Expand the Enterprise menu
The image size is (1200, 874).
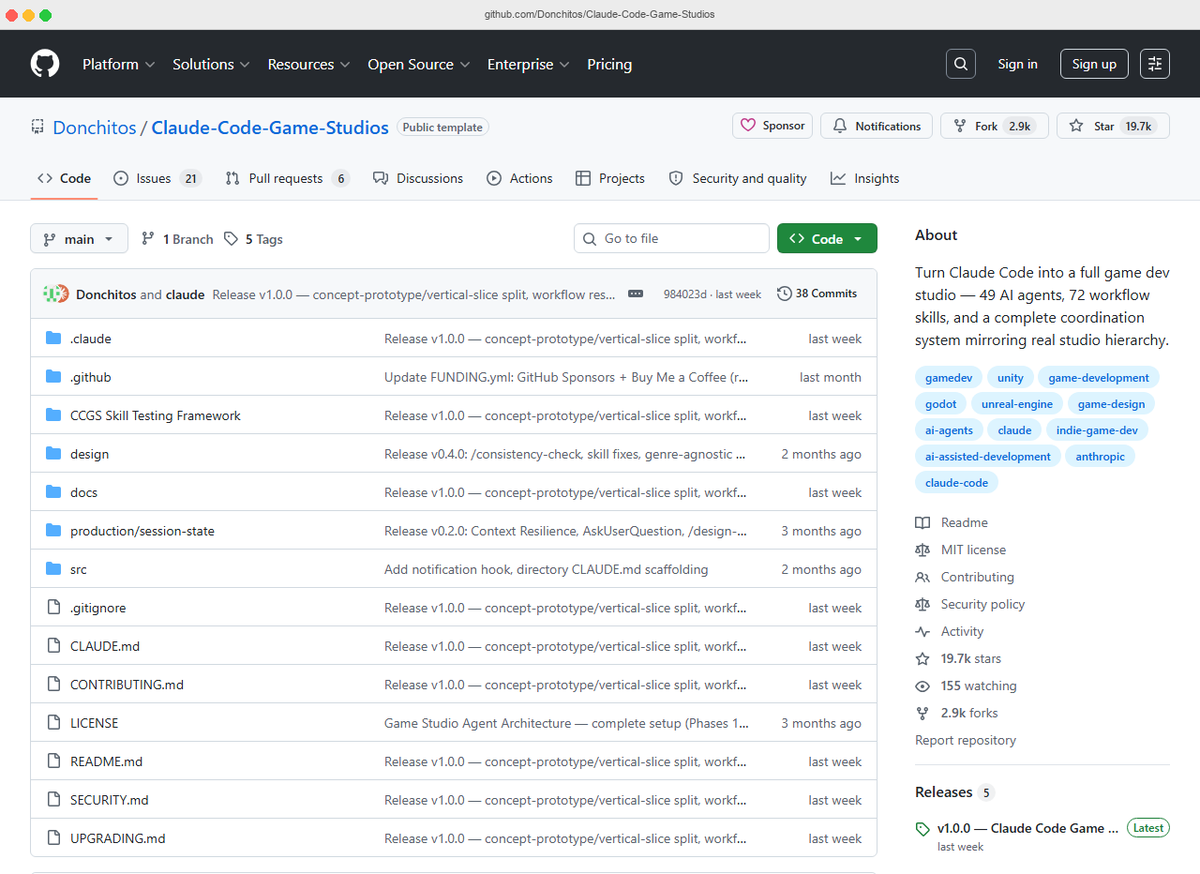(528, 64)
